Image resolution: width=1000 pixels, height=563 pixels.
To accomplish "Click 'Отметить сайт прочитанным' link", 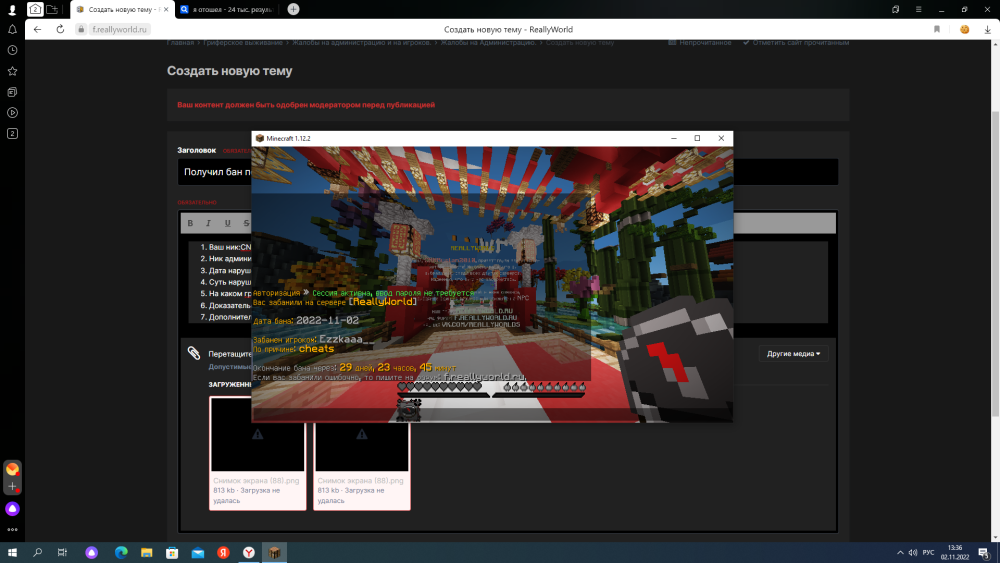I will tap(796, 43).
